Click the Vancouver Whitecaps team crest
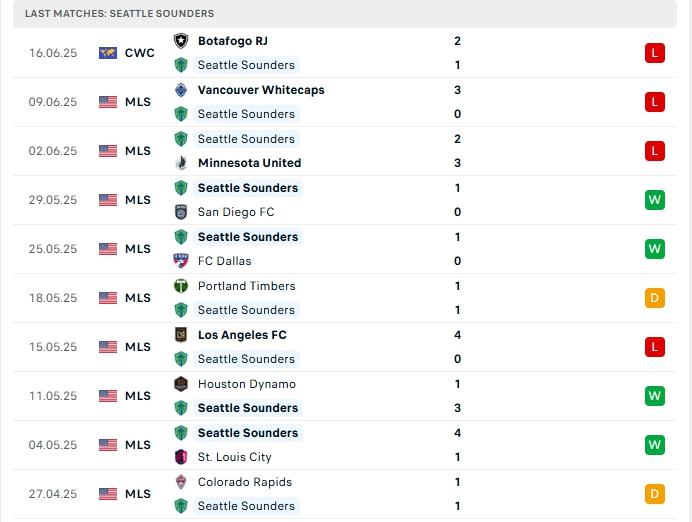 click(181, 90)
